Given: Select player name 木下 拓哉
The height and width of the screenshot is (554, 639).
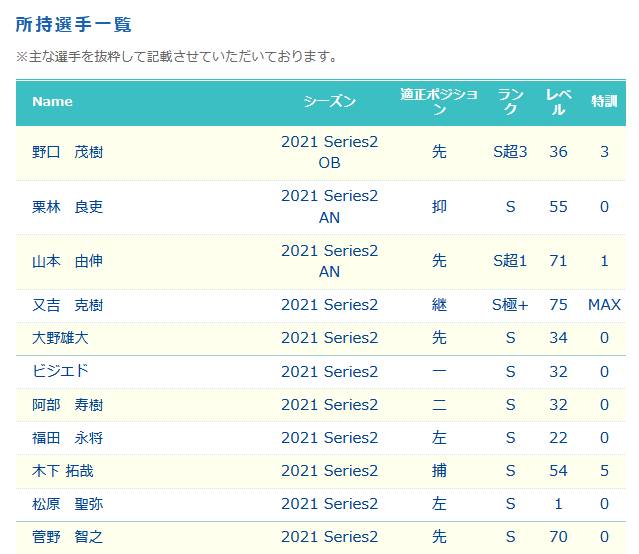Looking at the screenshot, I should (x=63, y=471).
